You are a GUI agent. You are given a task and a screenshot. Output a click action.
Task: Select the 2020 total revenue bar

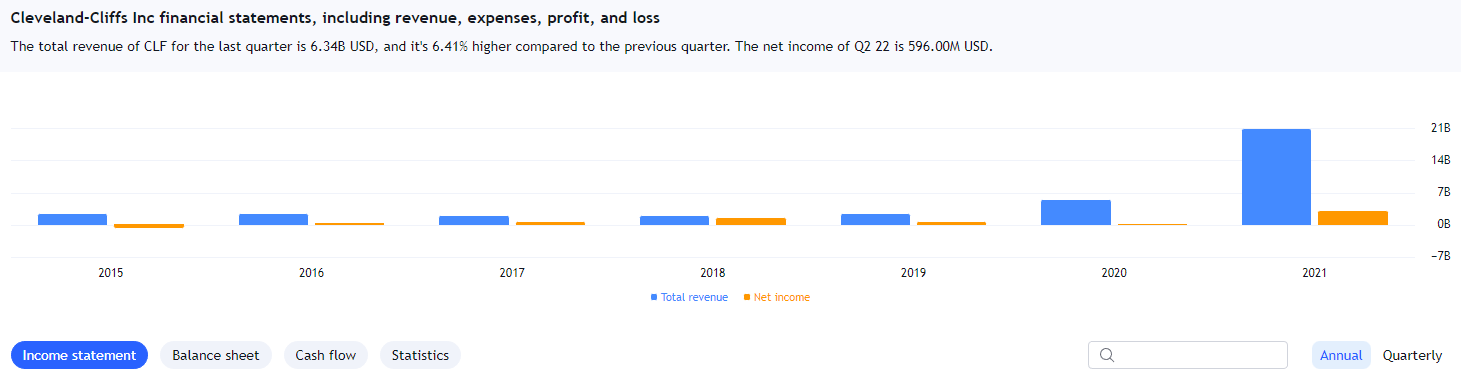[x=1076, y=212]
